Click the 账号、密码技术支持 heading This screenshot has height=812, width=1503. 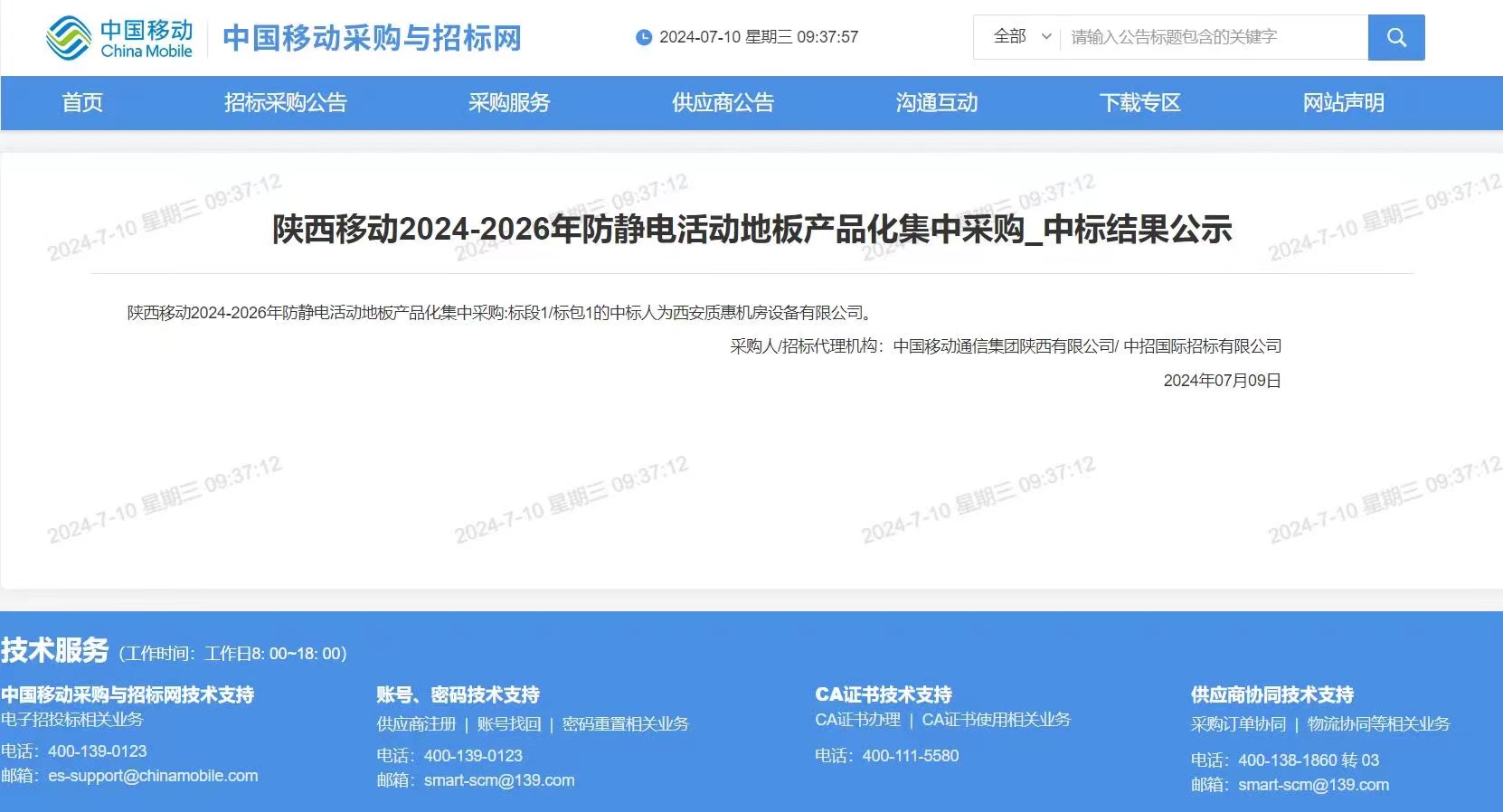click(458, 694)
